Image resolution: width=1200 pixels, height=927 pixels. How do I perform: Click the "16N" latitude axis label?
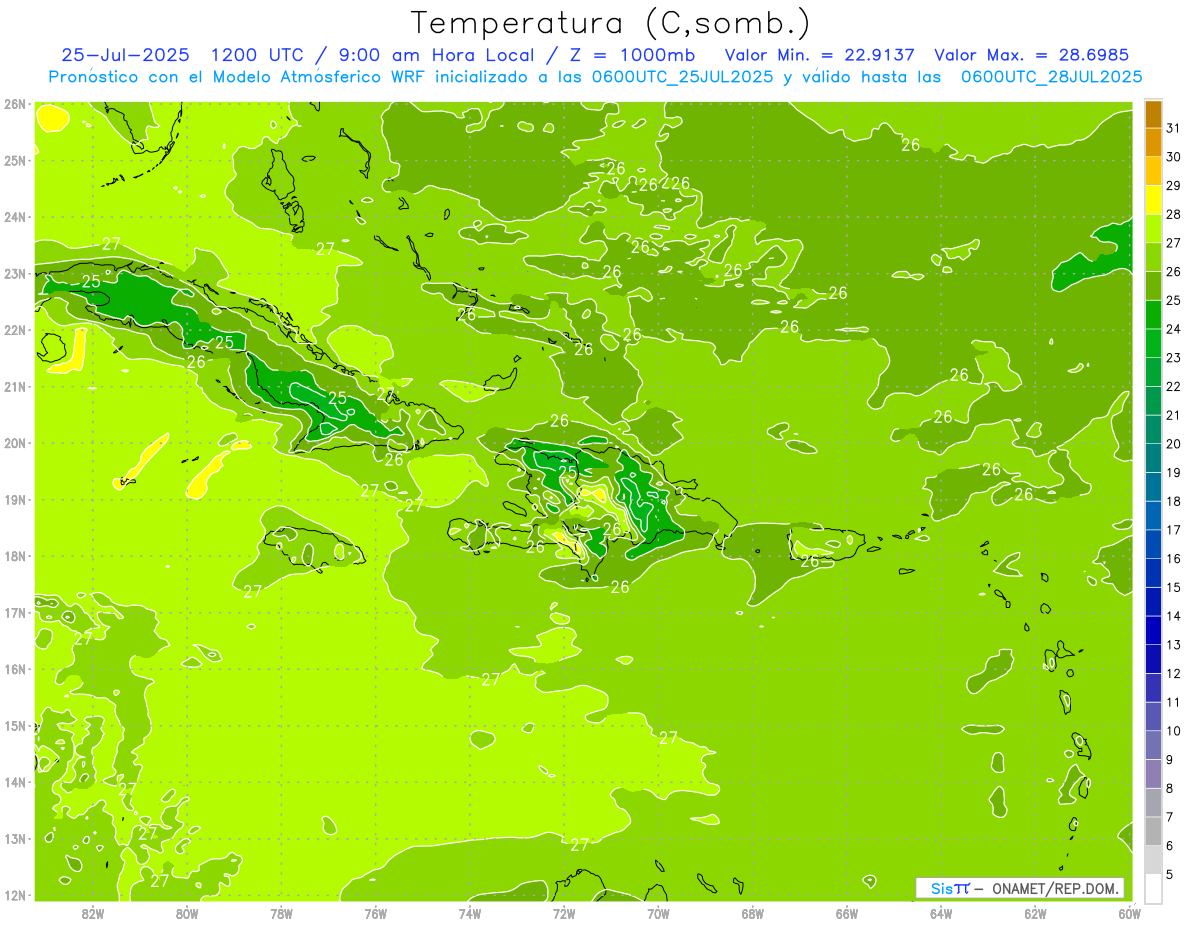point(15,669)
